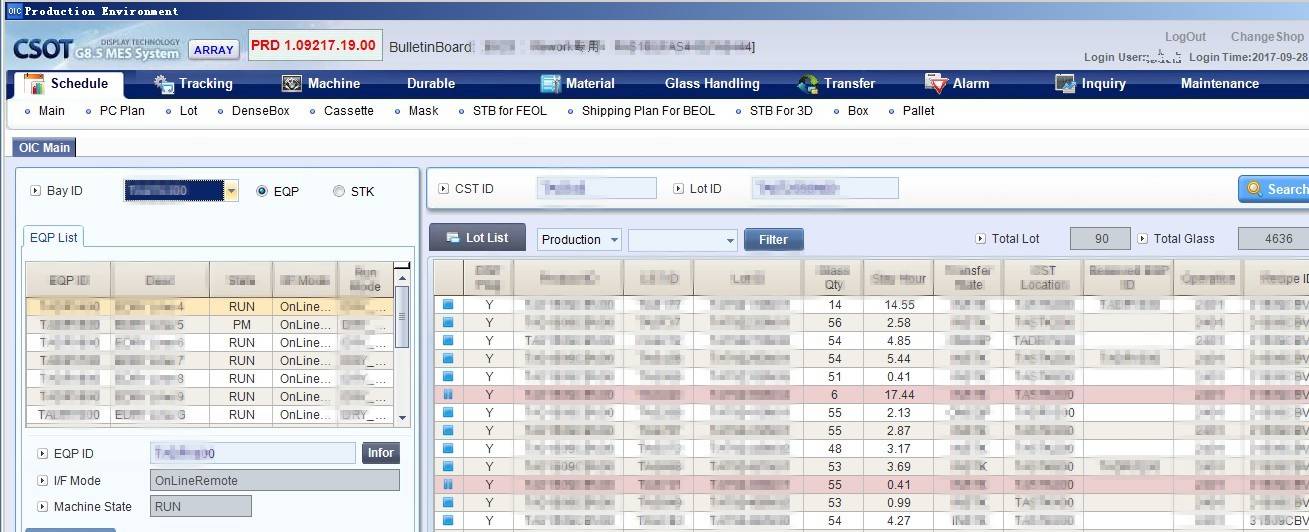Click the LogOut link
The image size is (1309, 532).
click(x=1185, y=37)
